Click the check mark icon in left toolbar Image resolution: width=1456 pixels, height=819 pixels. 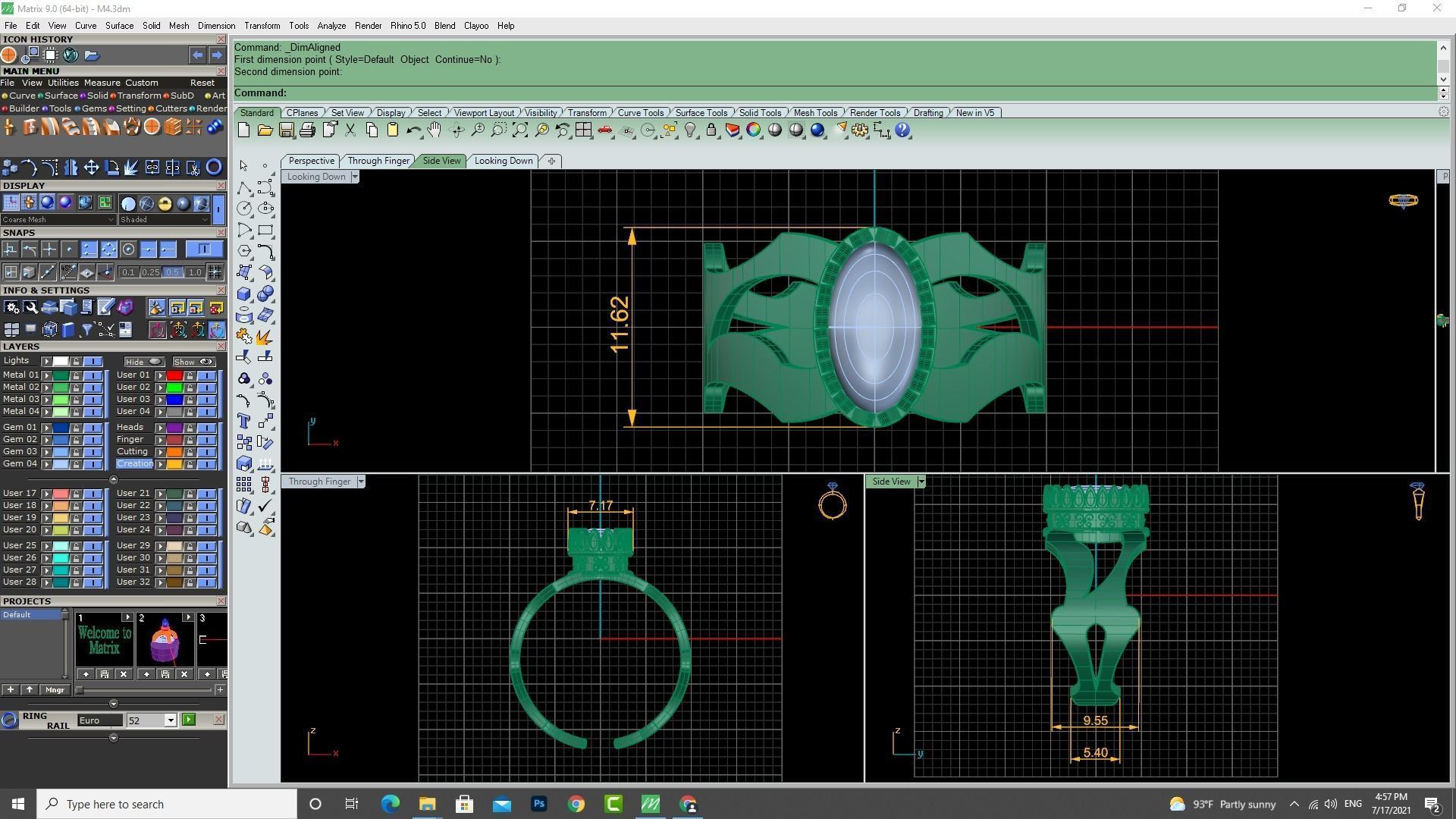click(x=265, y=506)
